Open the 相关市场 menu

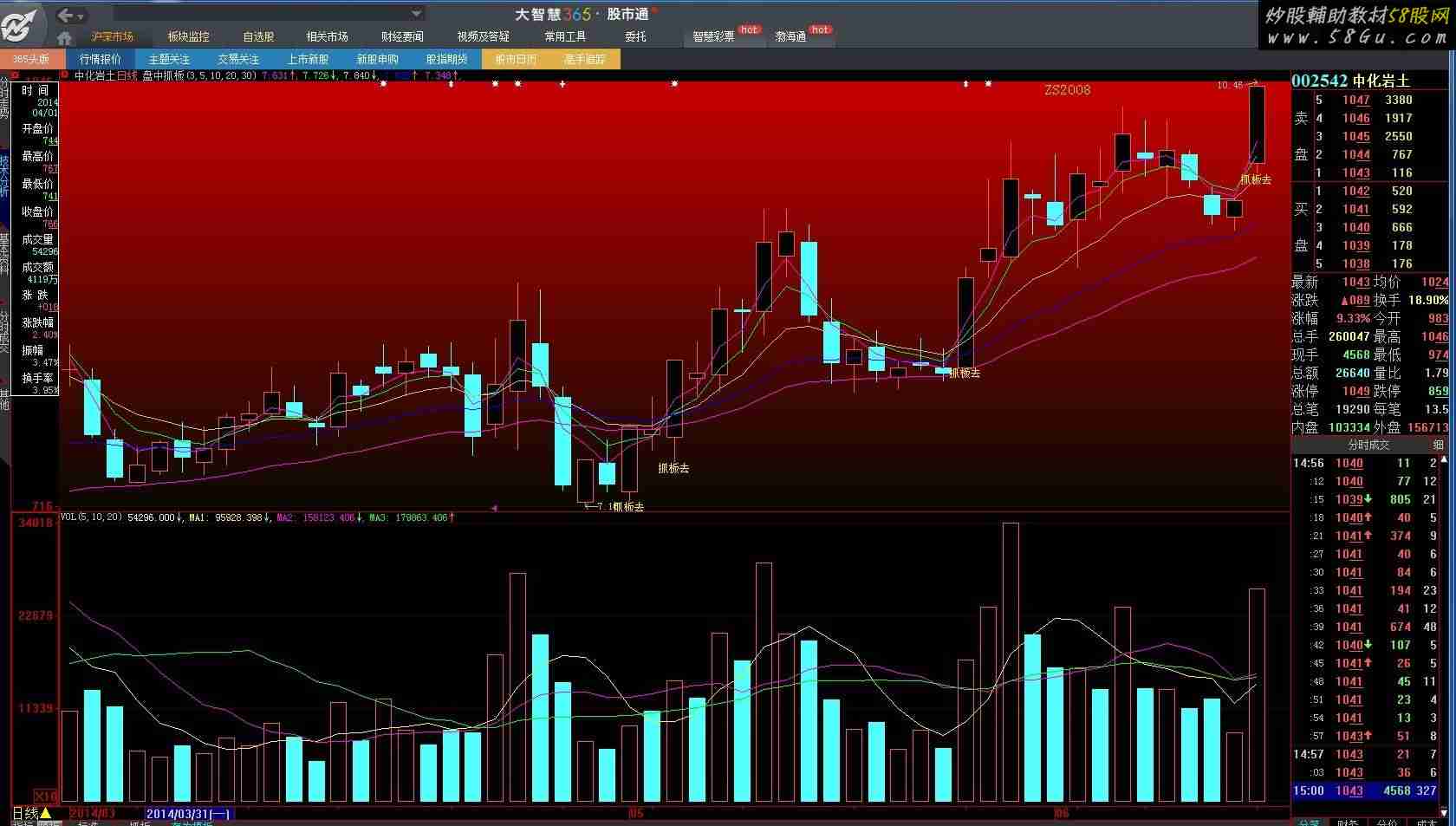(328, 36)
